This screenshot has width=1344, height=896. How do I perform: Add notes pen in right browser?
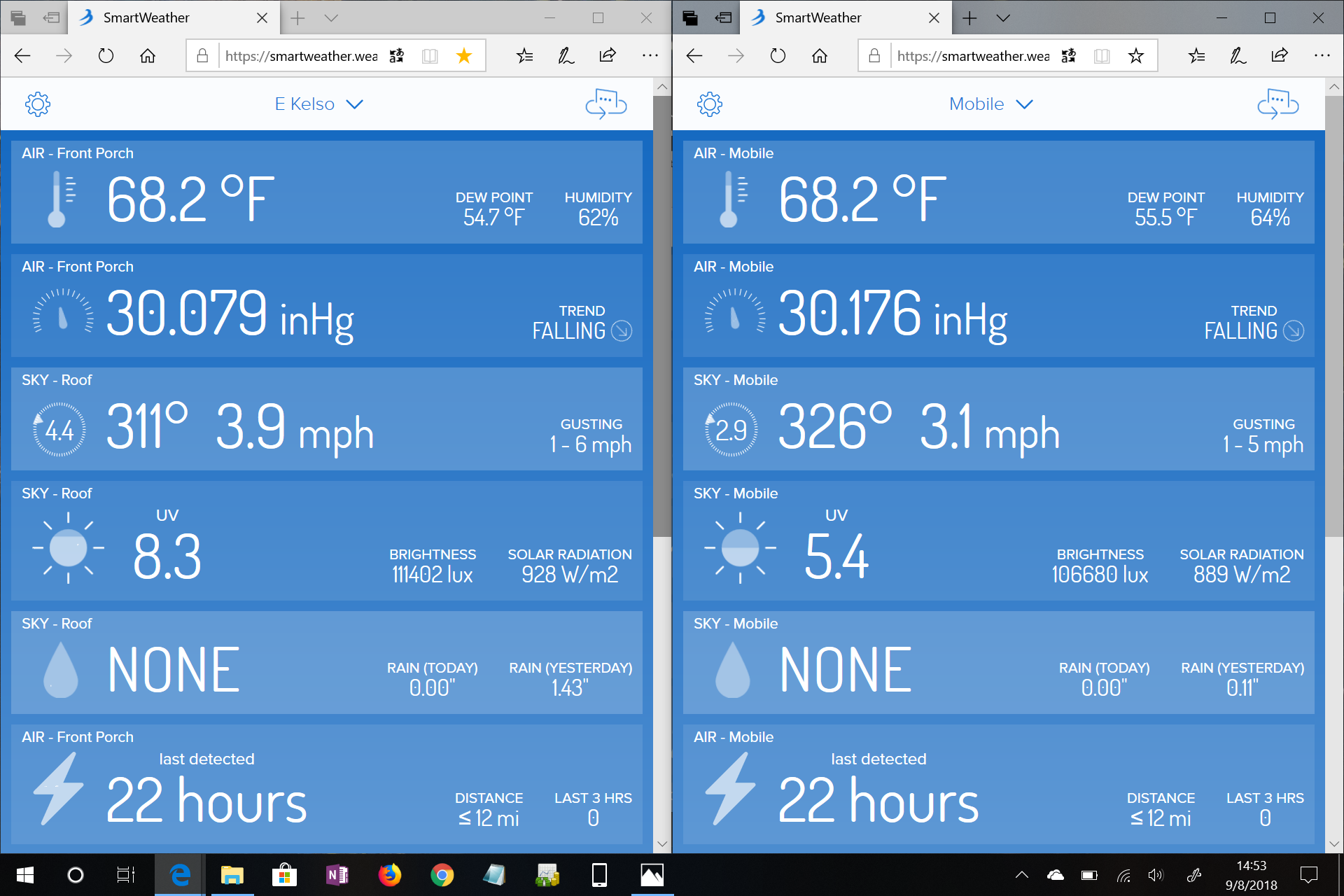tap(1238, 56)
